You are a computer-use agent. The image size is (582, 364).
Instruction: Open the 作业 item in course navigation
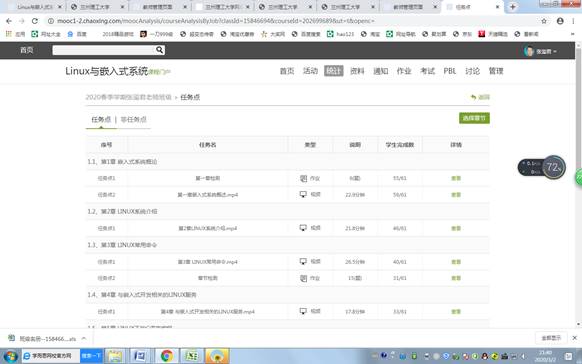[404, 71]
